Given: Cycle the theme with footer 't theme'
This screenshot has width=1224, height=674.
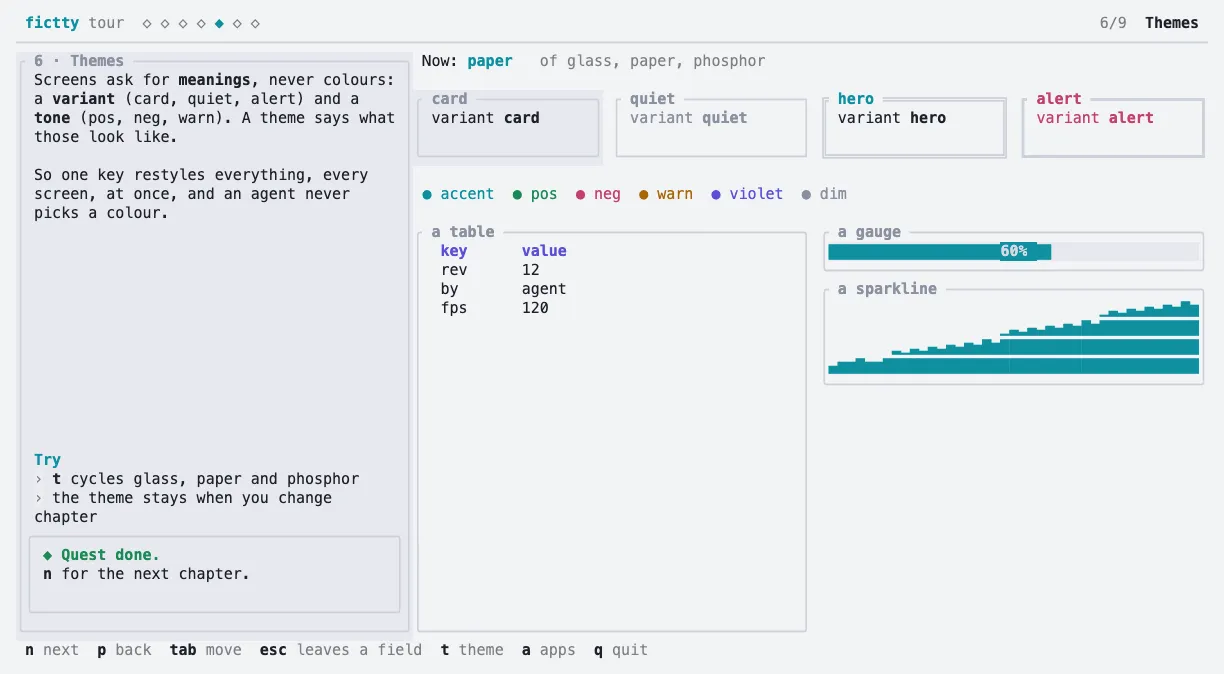Looking at the screenshot, I should 472,650.
